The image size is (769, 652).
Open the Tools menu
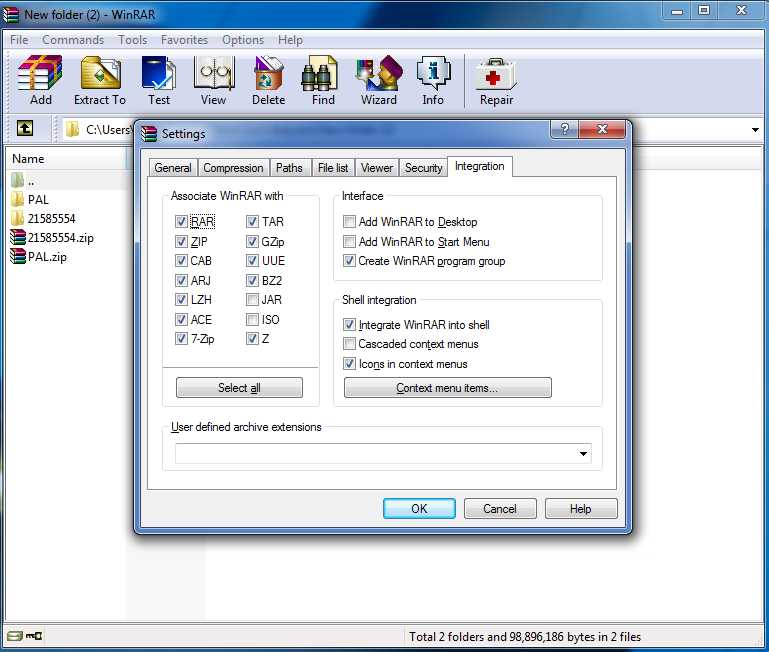click(132, 40)
